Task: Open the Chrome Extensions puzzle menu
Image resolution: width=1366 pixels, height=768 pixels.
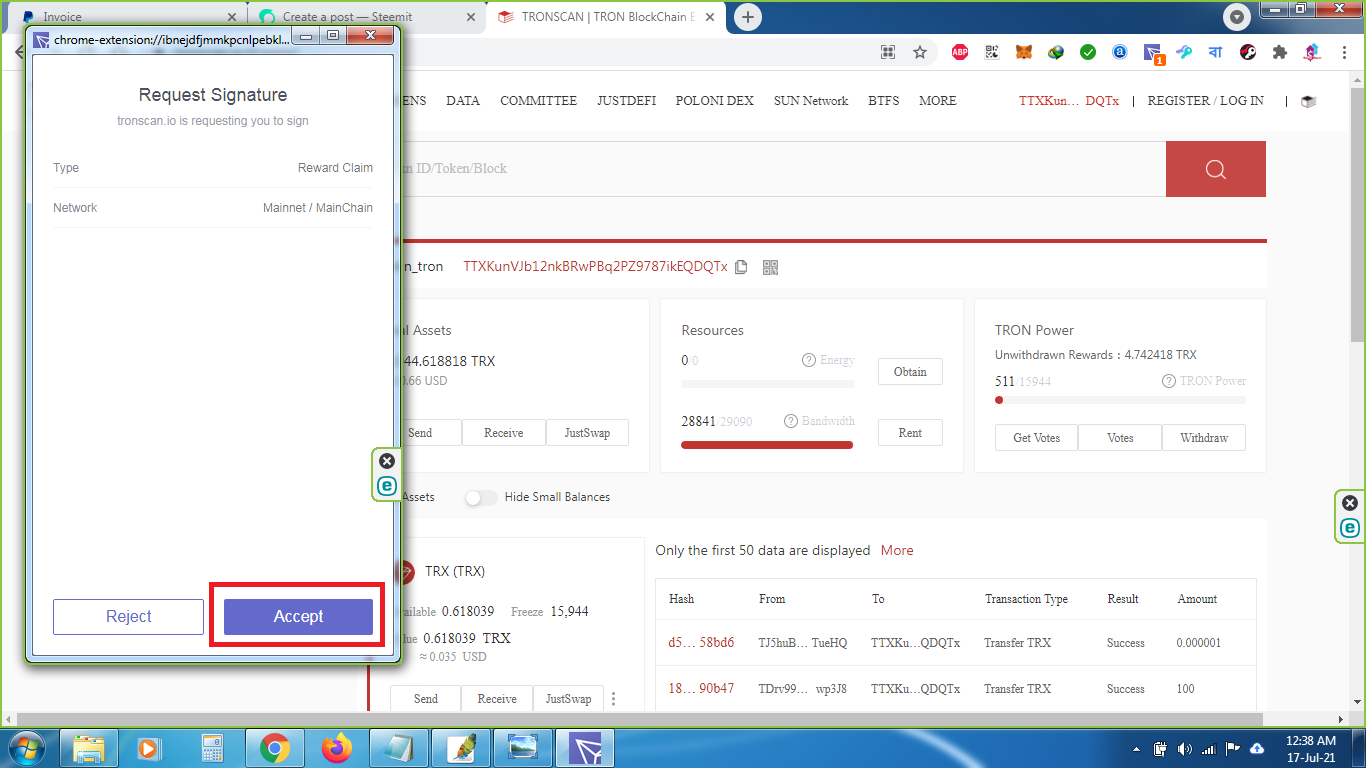Action: coord(1280,52)
